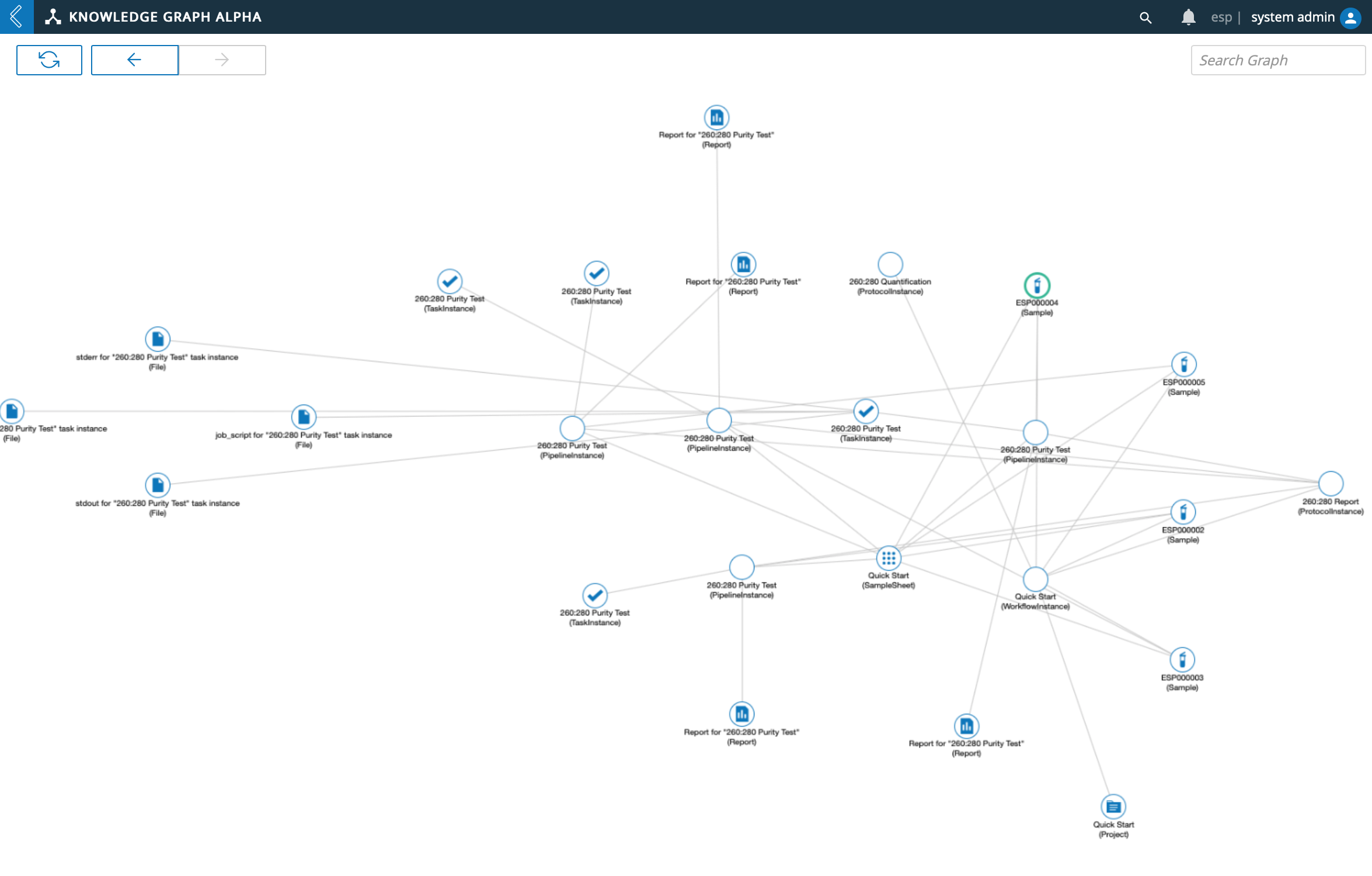Open the header search magnifier
This screenshot has height=876, width=1372.
(x=1145, y=18)
